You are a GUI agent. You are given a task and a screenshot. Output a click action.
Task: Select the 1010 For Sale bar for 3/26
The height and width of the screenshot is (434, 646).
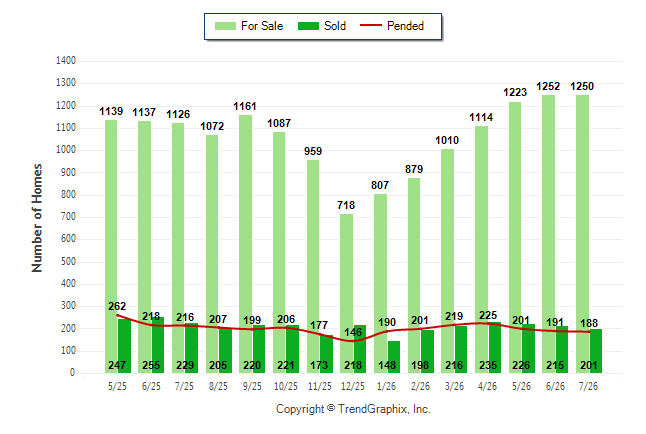click(x=447, y=260)
